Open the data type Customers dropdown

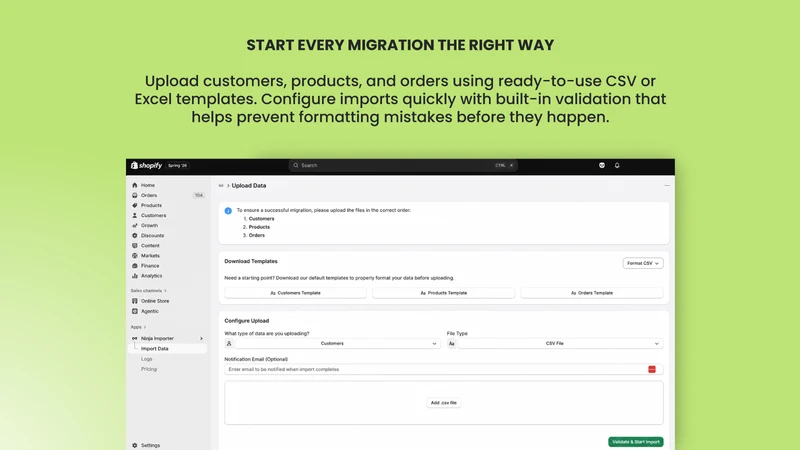point(337,343)
